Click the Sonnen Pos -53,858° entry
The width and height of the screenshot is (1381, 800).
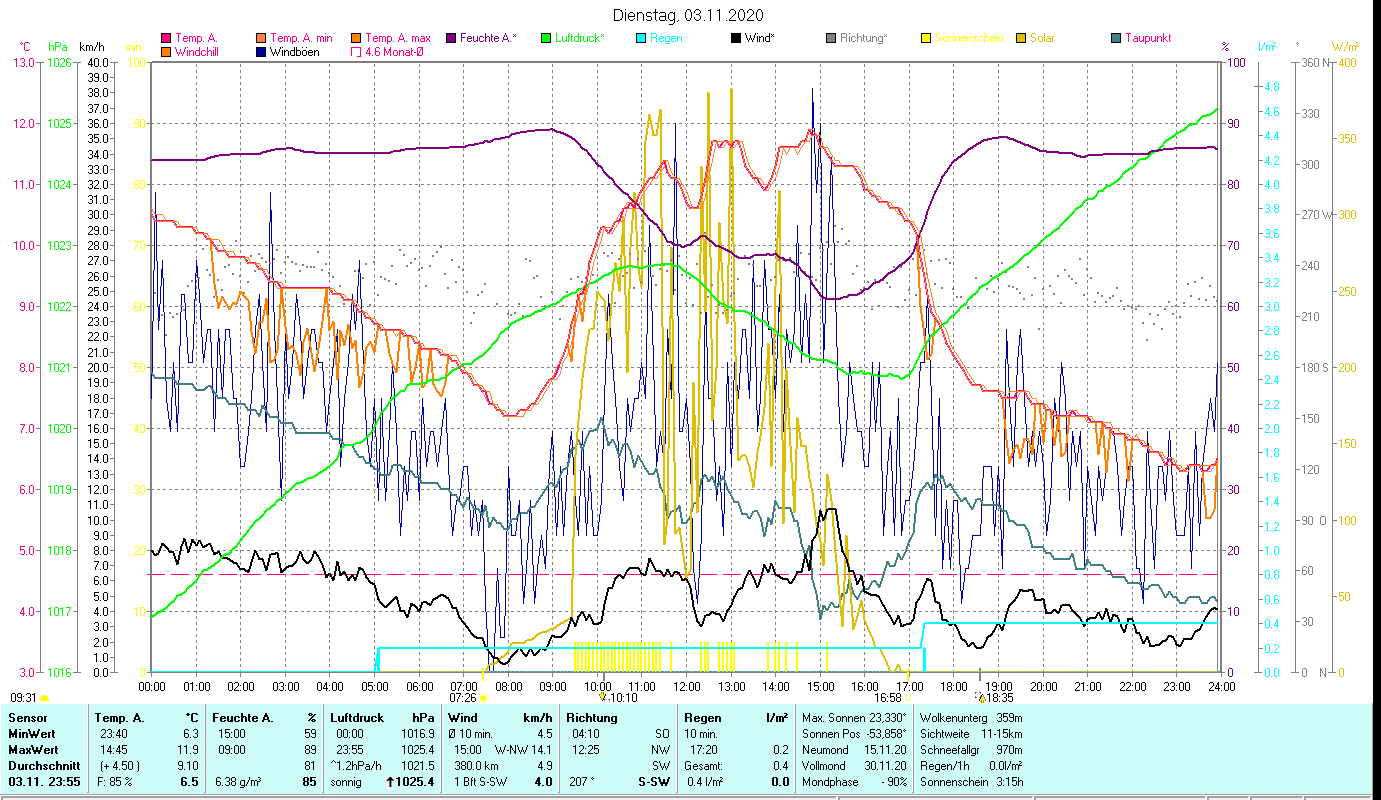[854, 734]
